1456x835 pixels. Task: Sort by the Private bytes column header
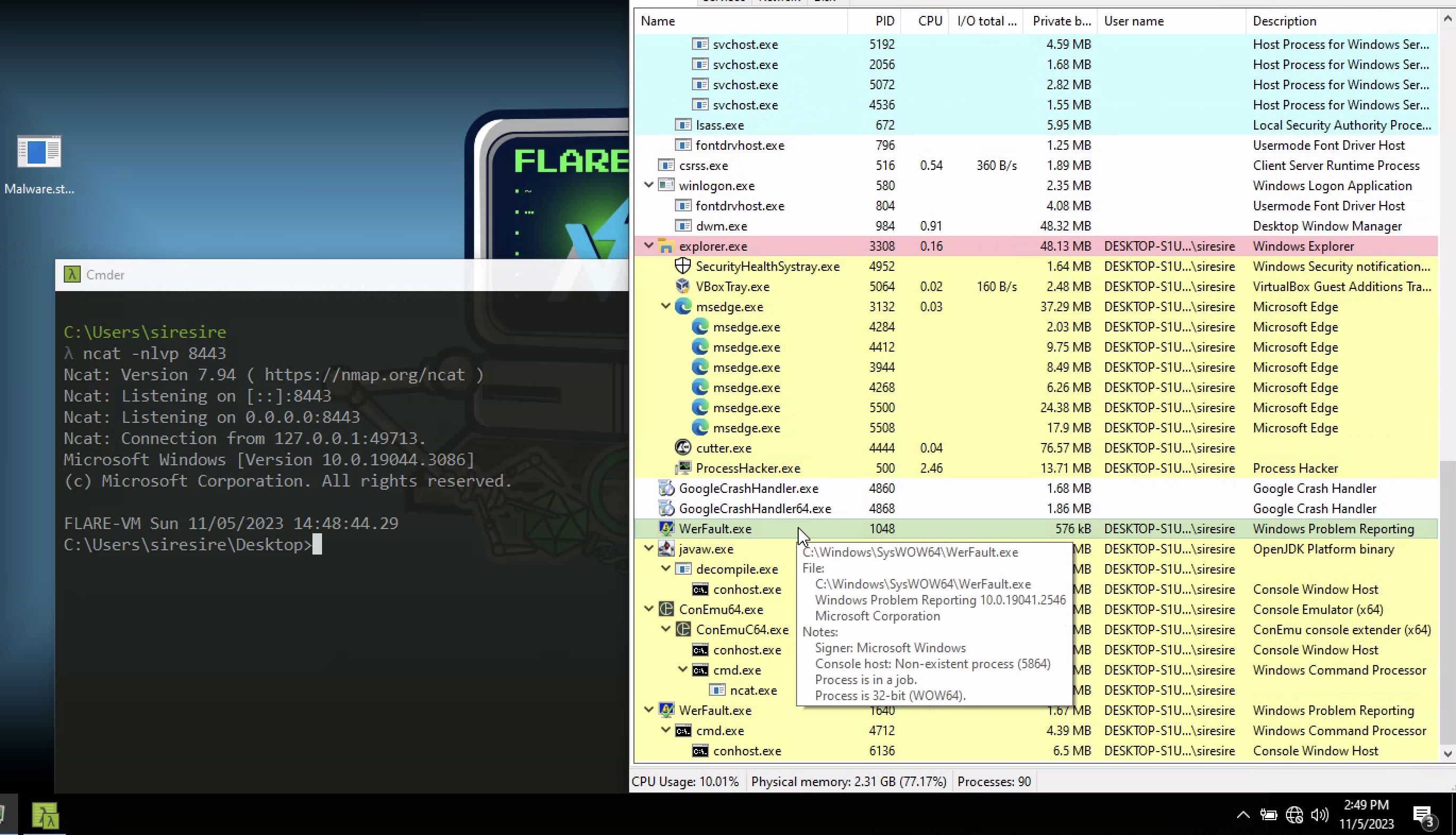(1060, 21)
